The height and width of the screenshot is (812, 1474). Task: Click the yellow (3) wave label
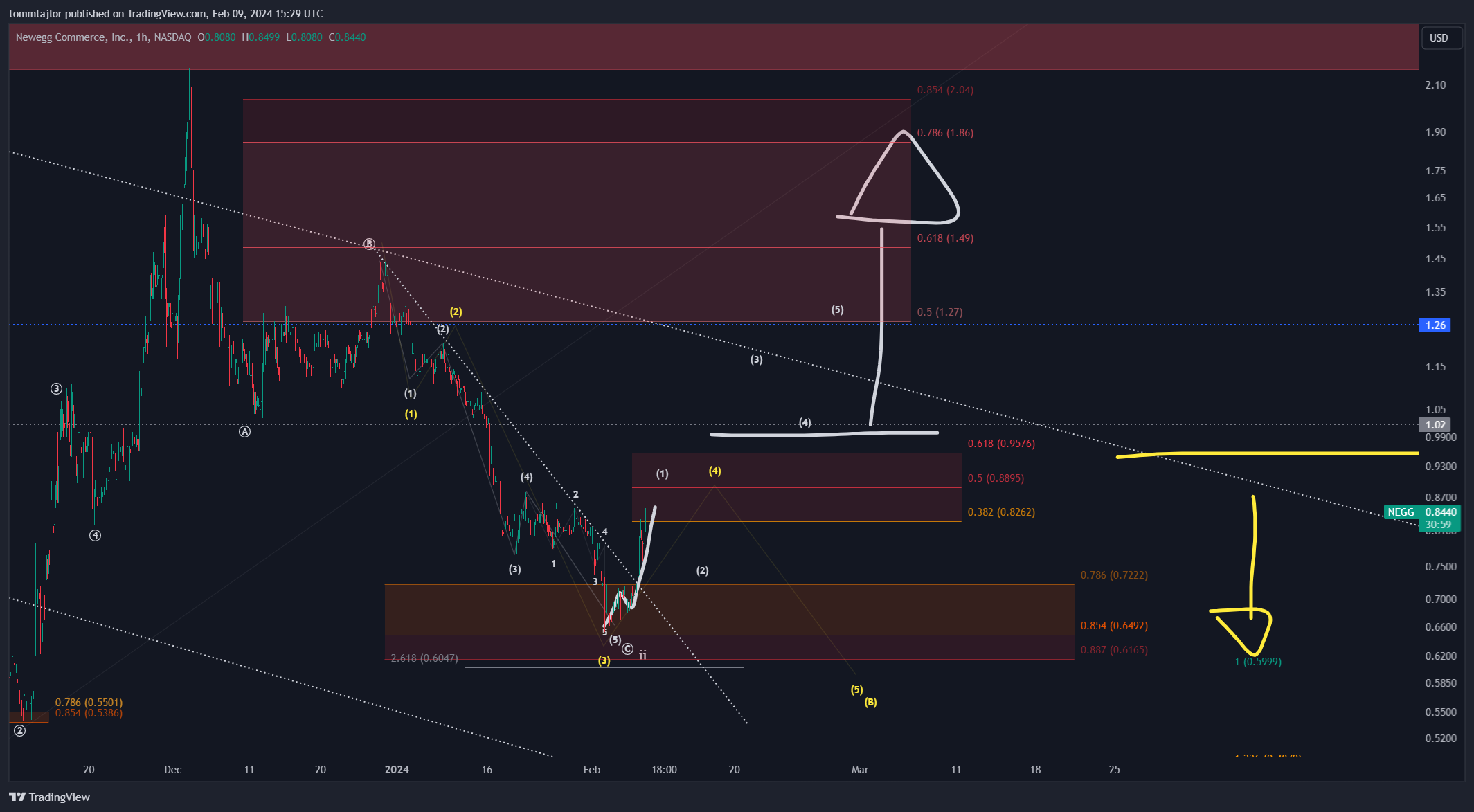[604, 661]
